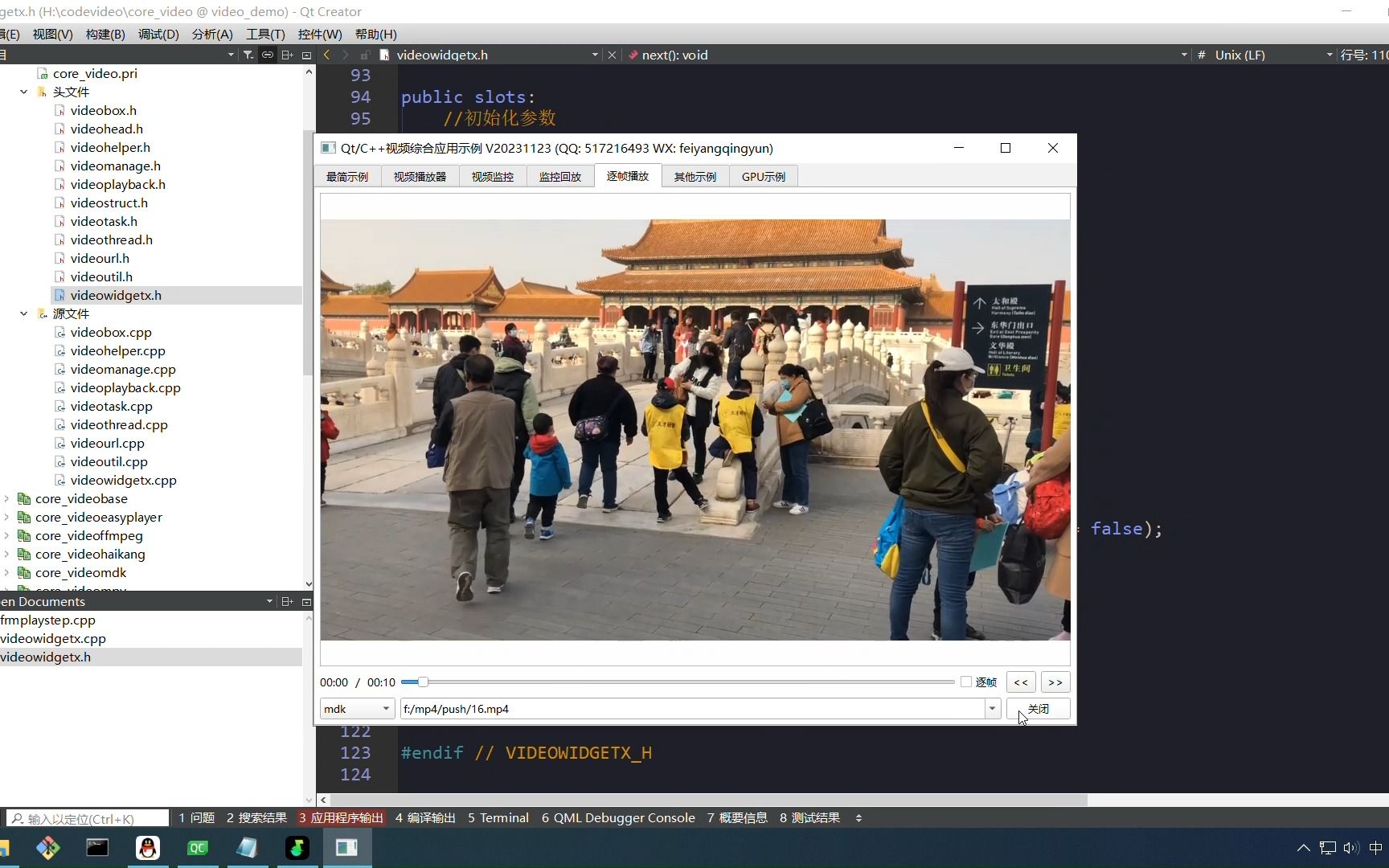1389x868 pixels.
Task: Go forward with the editor right arrow
Action: (346, 55)
